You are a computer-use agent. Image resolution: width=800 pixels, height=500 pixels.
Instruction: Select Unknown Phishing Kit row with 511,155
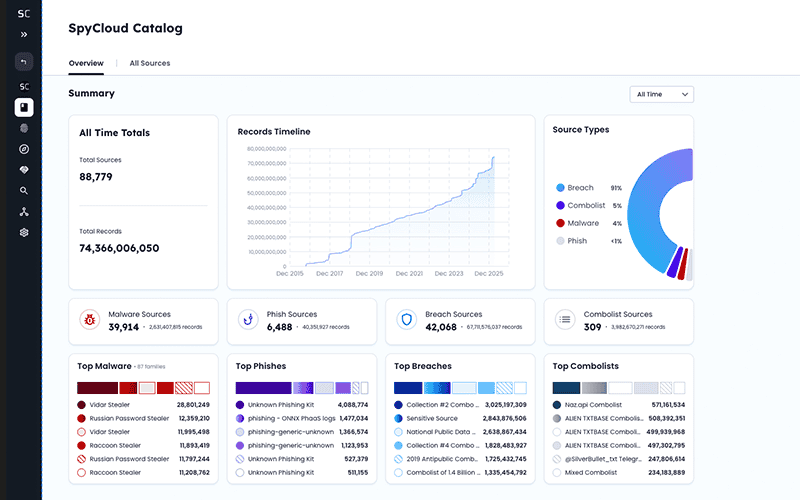pos(302,472)
